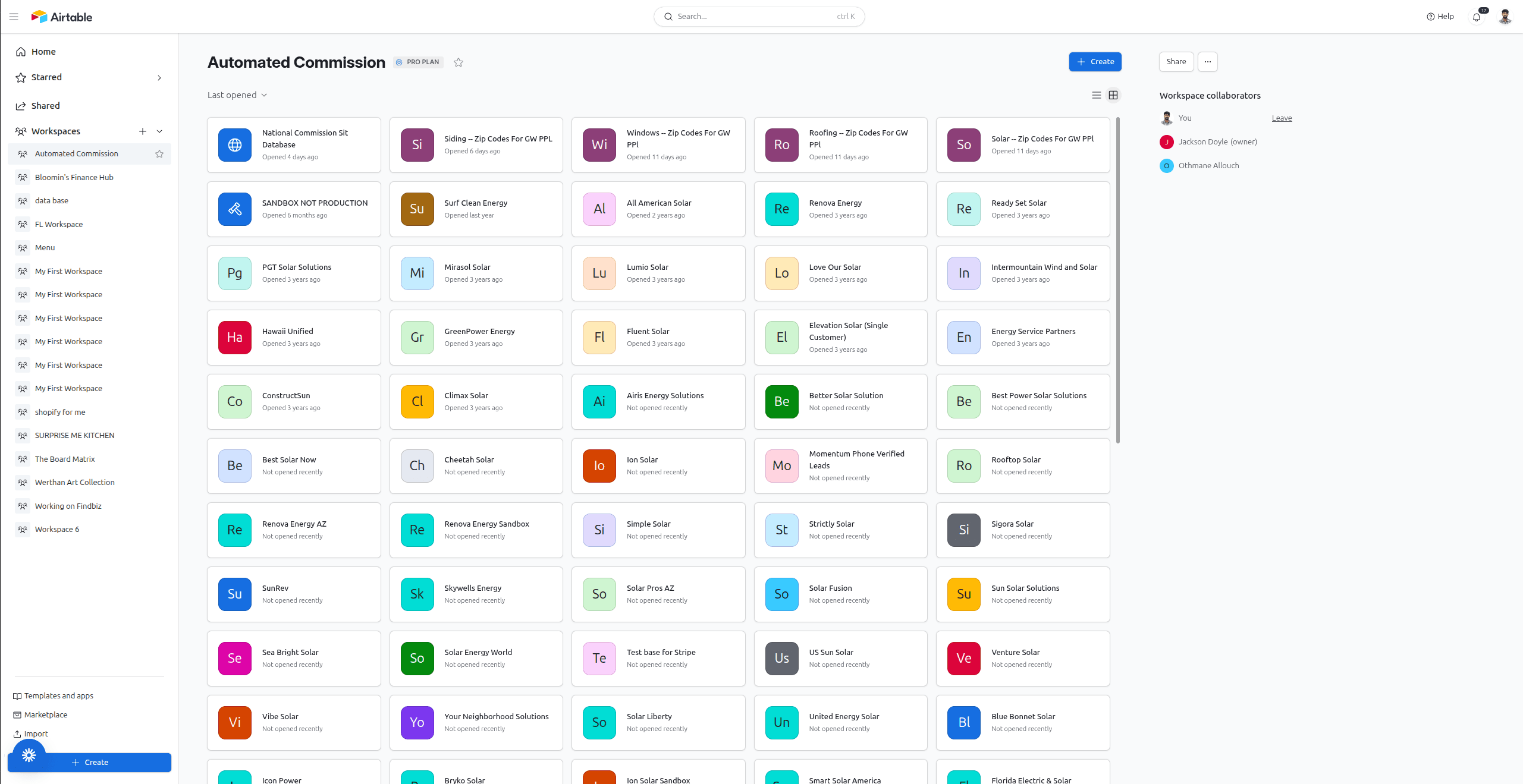Screen dimensions: 1523x784
Task: Toggle star on Automated Commission sidebar item
Action: click(159, 154)
